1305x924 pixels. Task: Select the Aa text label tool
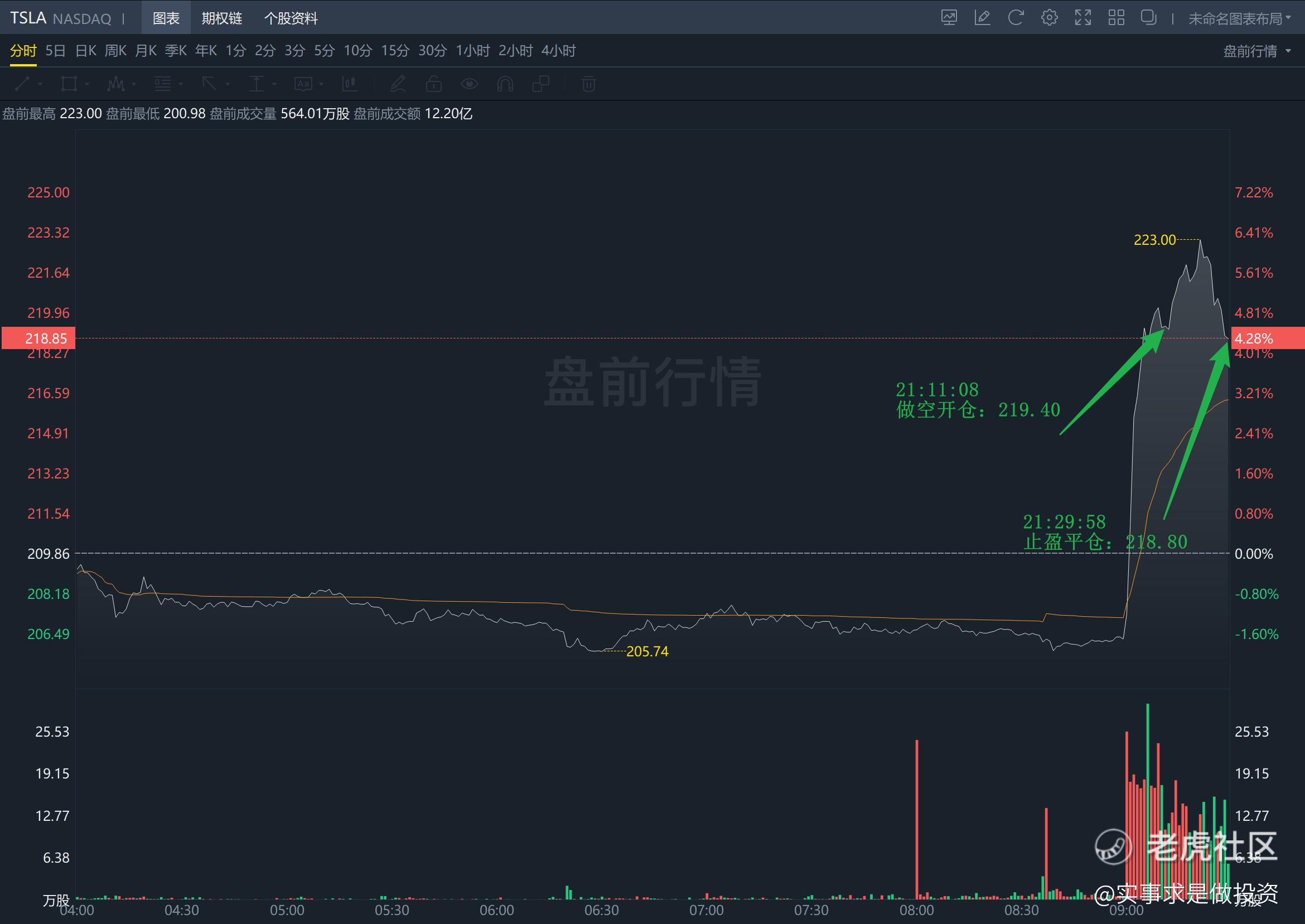point(303,84)
